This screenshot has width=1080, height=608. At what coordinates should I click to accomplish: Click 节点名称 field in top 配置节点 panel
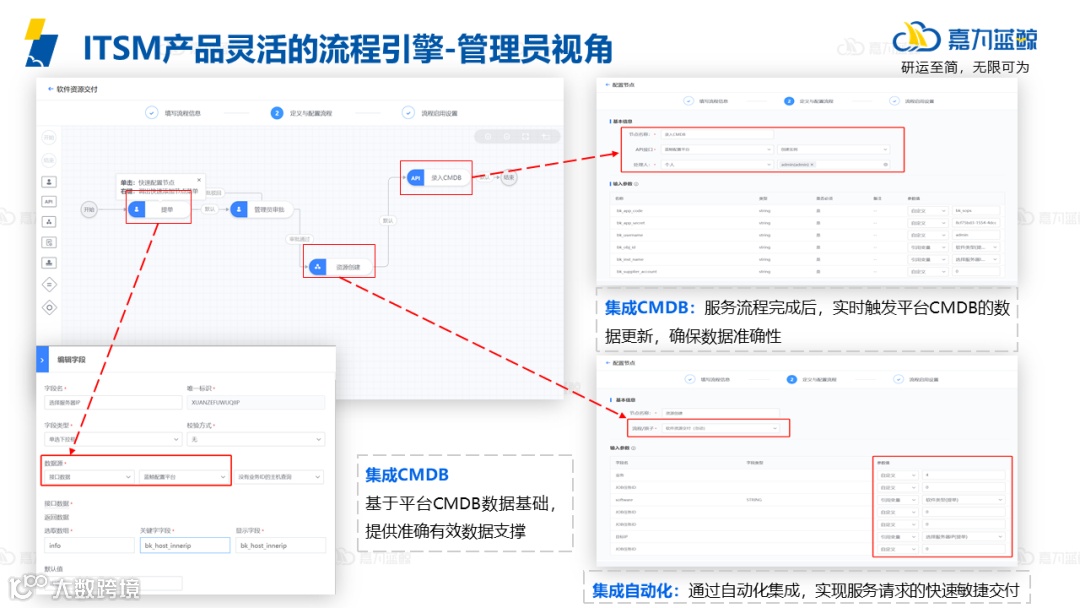[x=718, y=134]
